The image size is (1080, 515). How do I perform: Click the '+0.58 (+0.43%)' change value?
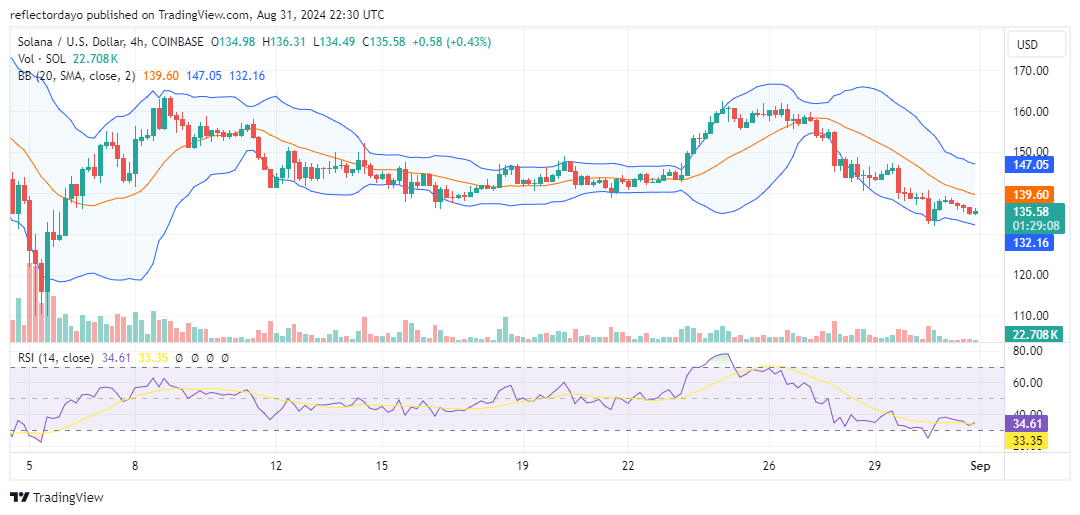452,42
